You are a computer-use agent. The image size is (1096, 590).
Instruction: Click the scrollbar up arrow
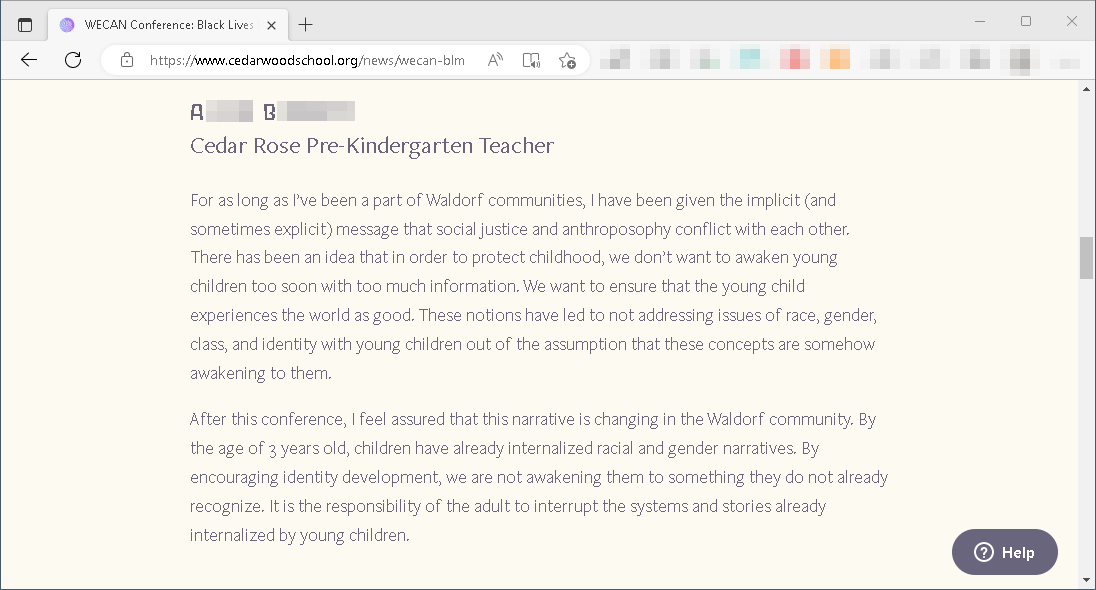1086,89
